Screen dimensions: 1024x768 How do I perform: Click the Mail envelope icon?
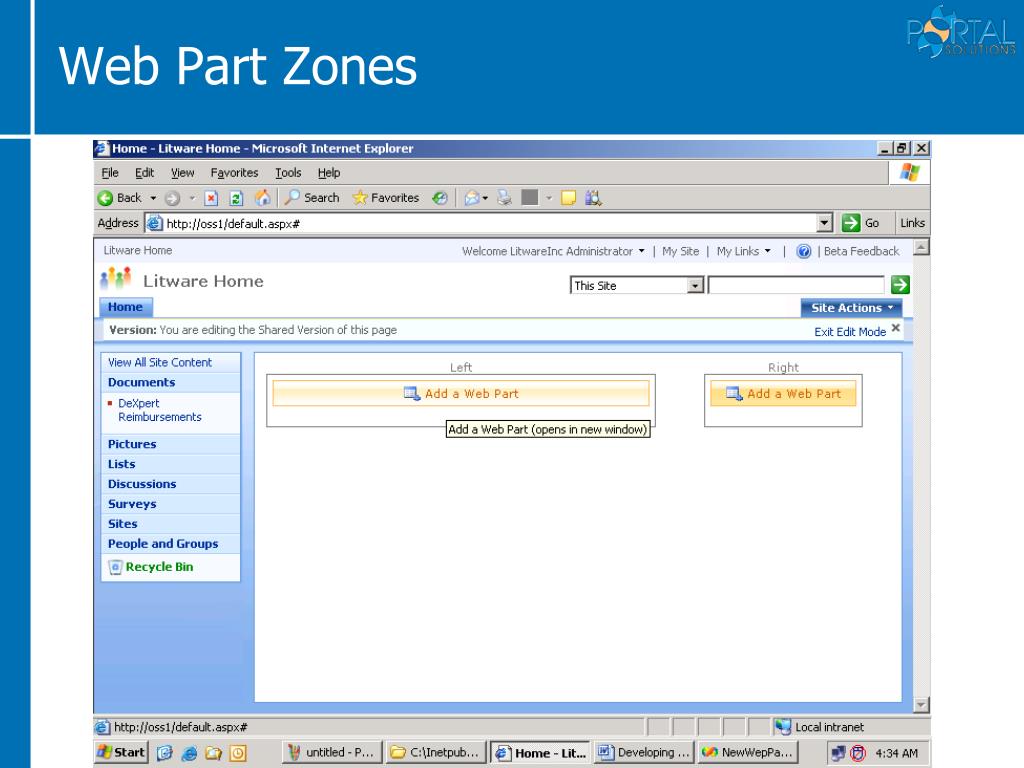(472, 198)
